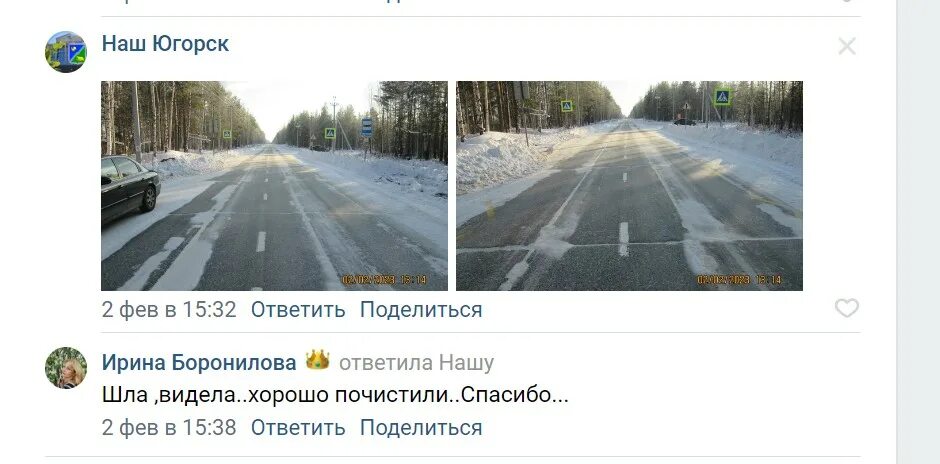Open the 2 фев в 15:38 timestamp
Screen dimensions: 940x464
[169, 427]
